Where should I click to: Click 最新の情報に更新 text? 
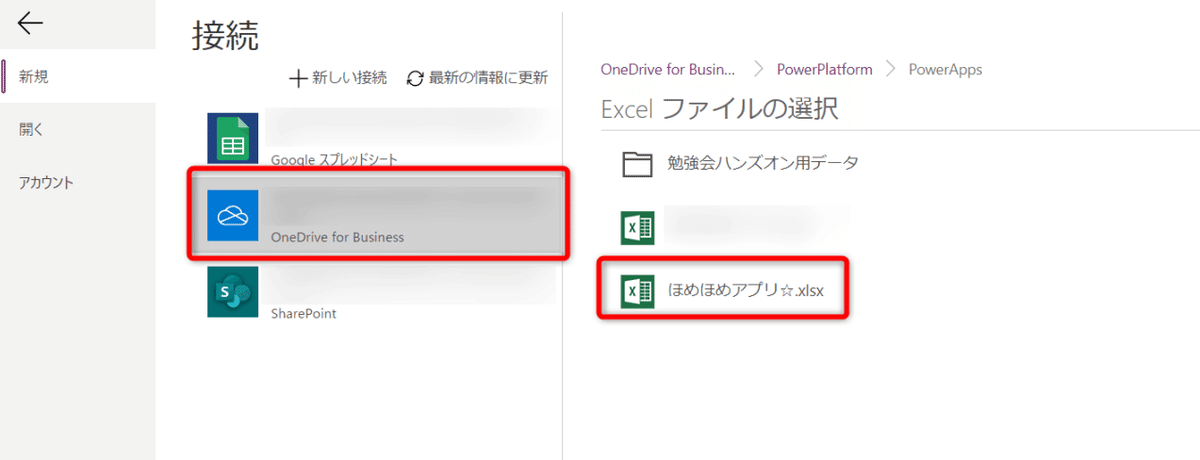(488, 78)
